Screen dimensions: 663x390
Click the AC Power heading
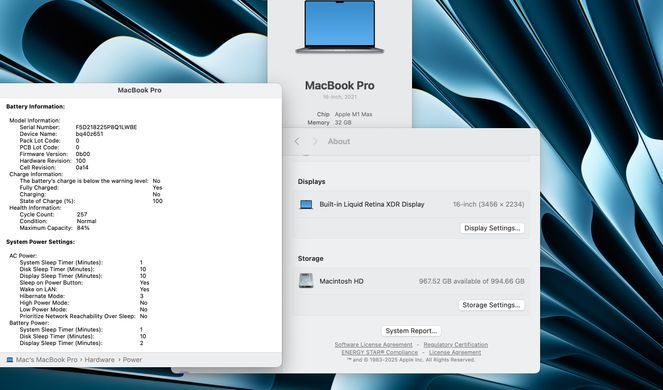tap(23, 256)
